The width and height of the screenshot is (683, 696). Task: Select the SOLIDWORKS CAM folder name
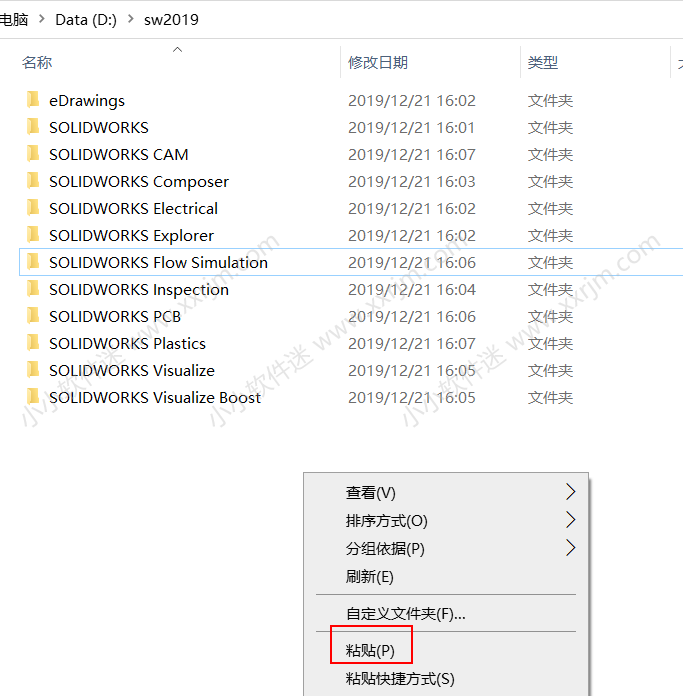tap(118, 154)
